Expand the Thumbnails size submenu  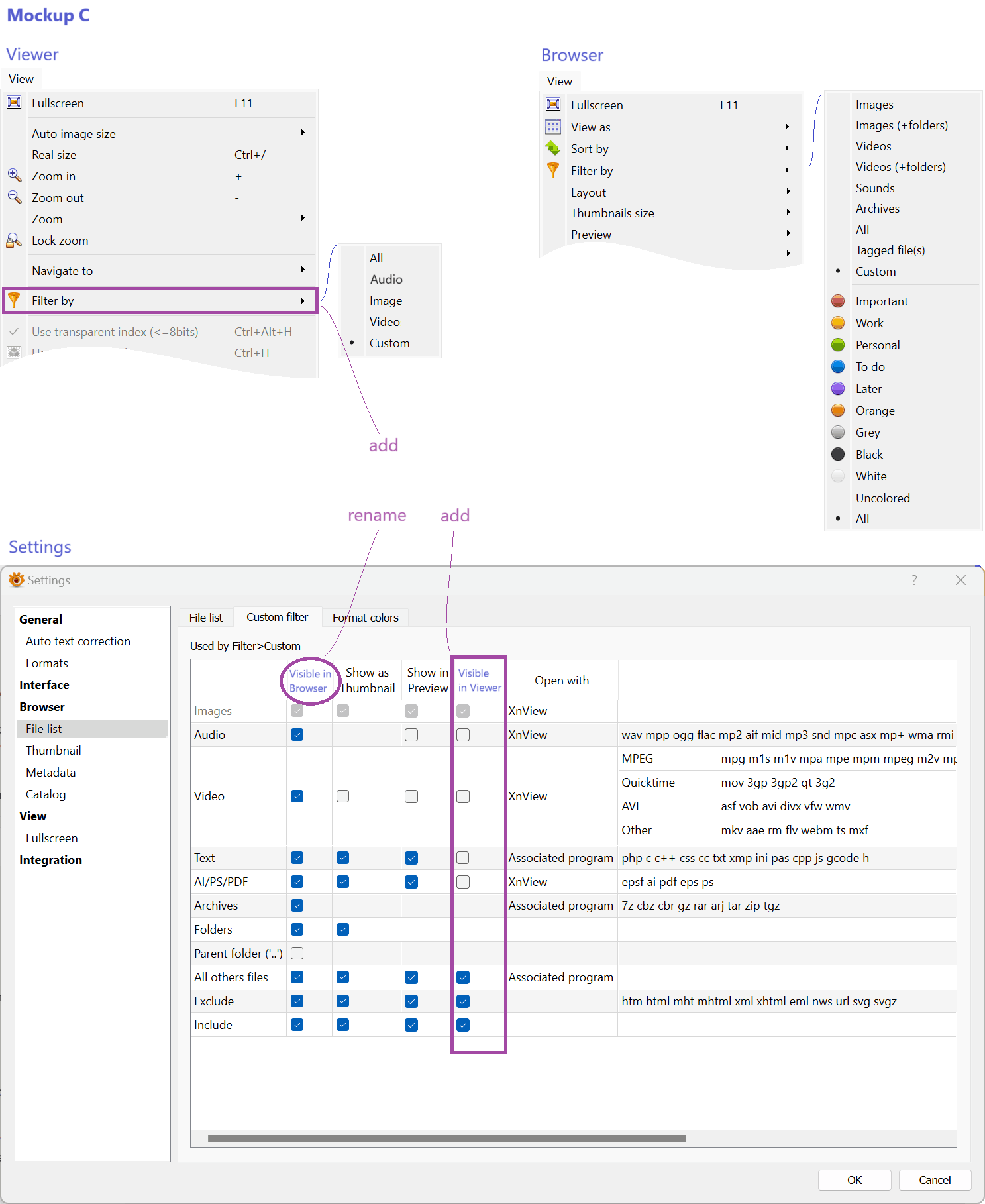[788, 213]
